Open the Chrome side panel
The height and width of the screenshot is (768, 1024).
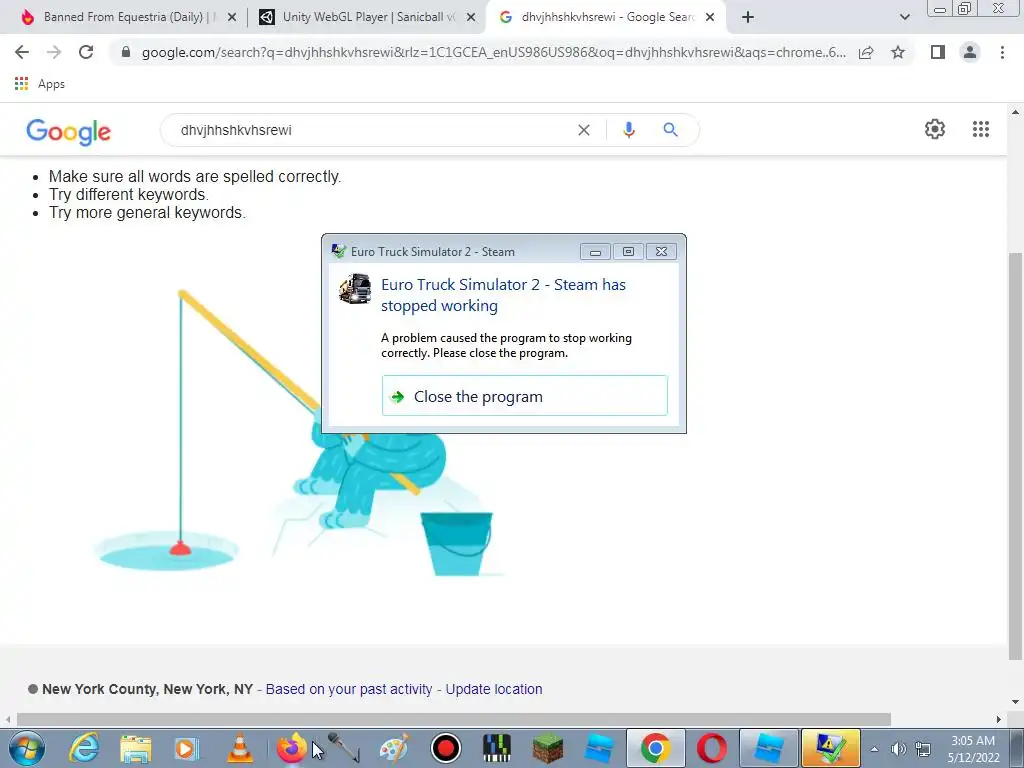click(938, 52)
